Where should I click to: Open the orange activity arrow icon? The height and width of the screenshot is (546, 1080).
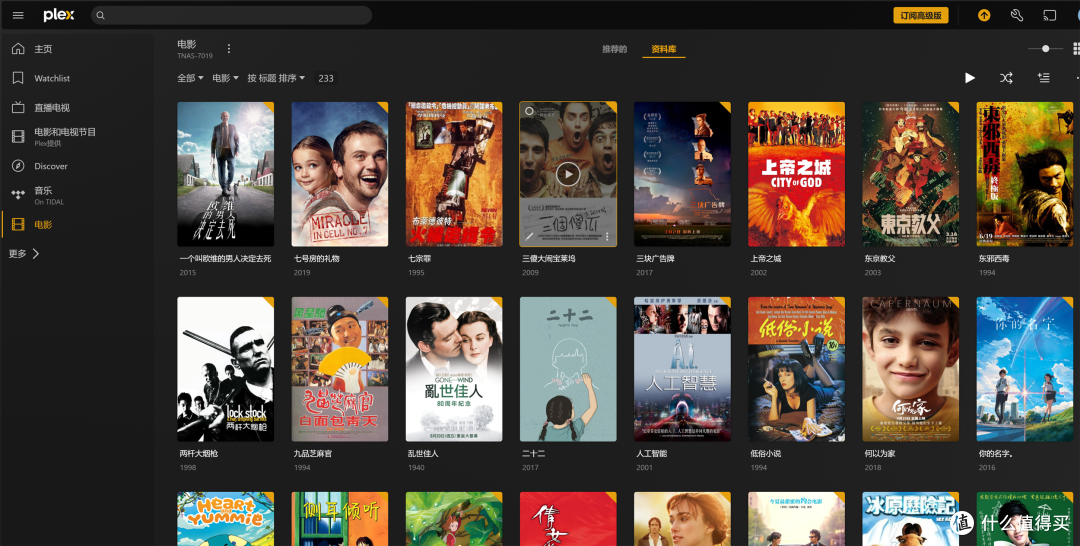point(984,15)
